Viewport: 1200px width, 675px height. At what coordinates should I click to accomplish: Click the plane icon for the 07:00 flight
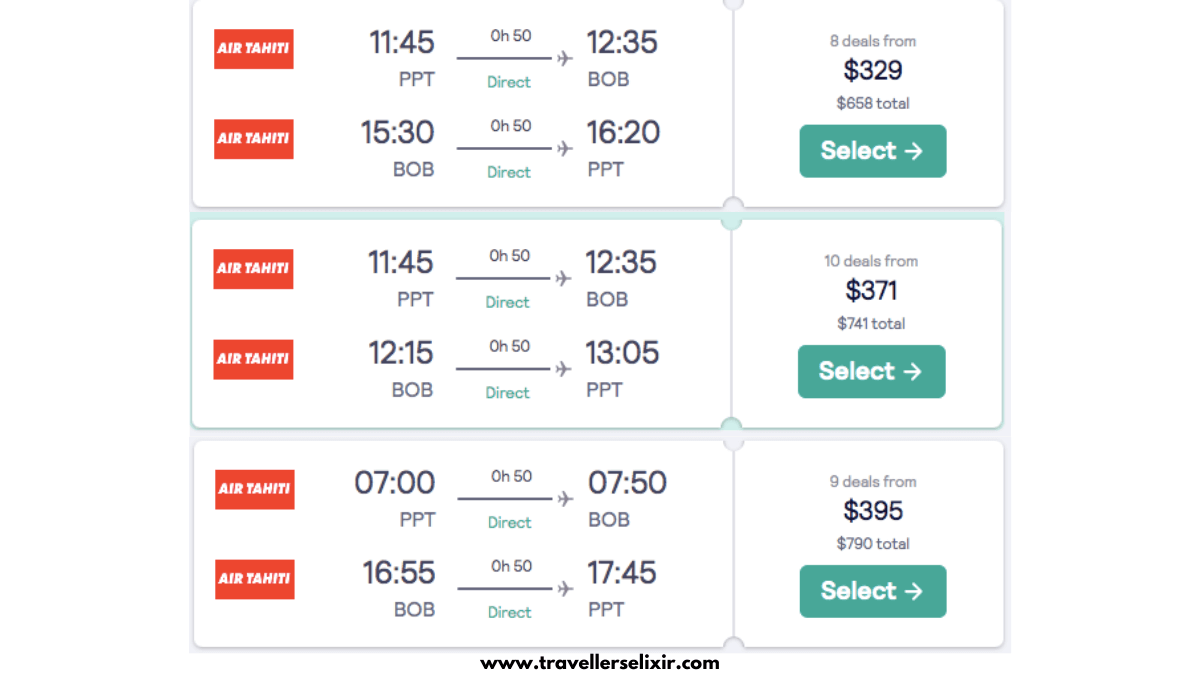[x=565, y=499]
